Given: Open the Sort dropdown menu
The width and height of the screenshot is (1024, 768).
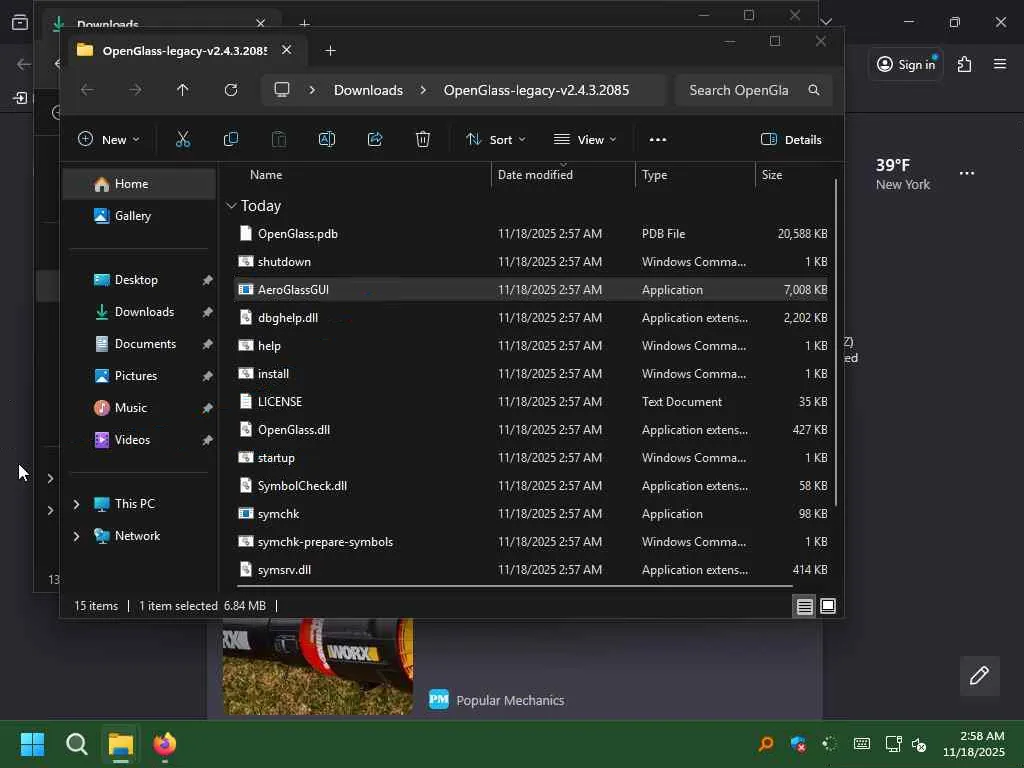Looking at the screenshot, I should 496,140.
